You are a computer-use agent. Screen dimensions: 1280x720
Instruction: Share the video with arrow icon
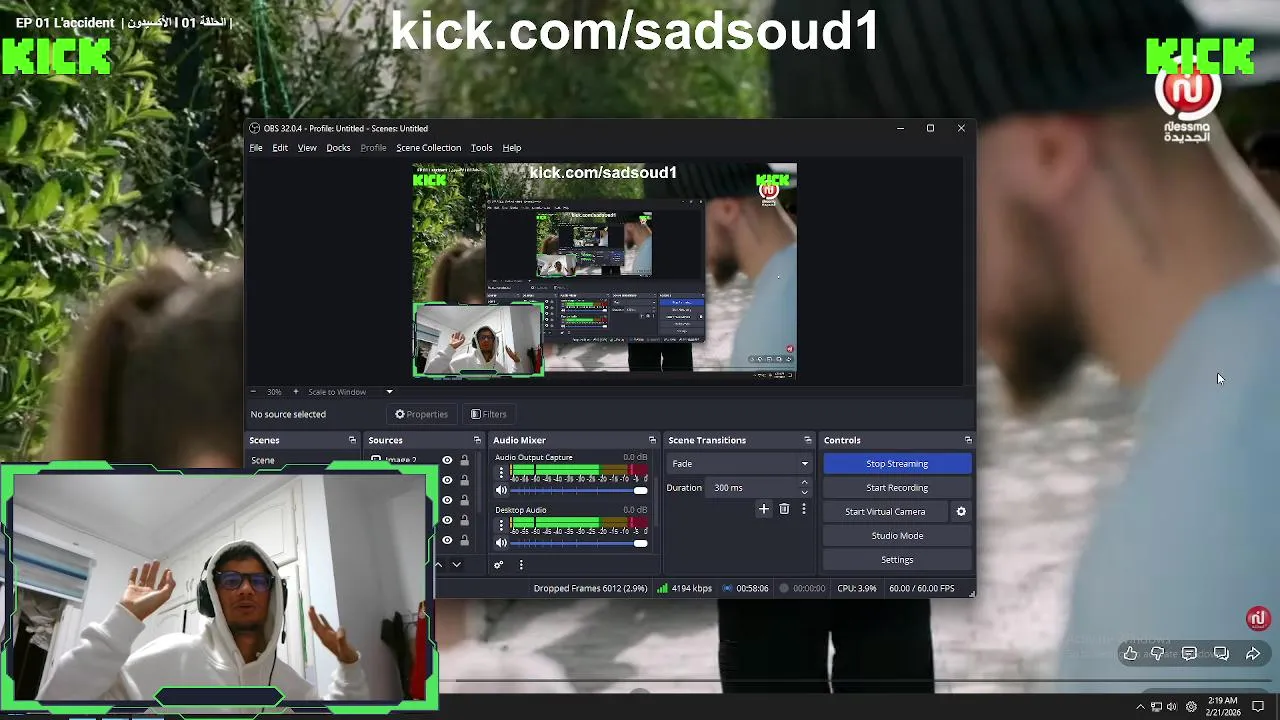coord(1253,653)
